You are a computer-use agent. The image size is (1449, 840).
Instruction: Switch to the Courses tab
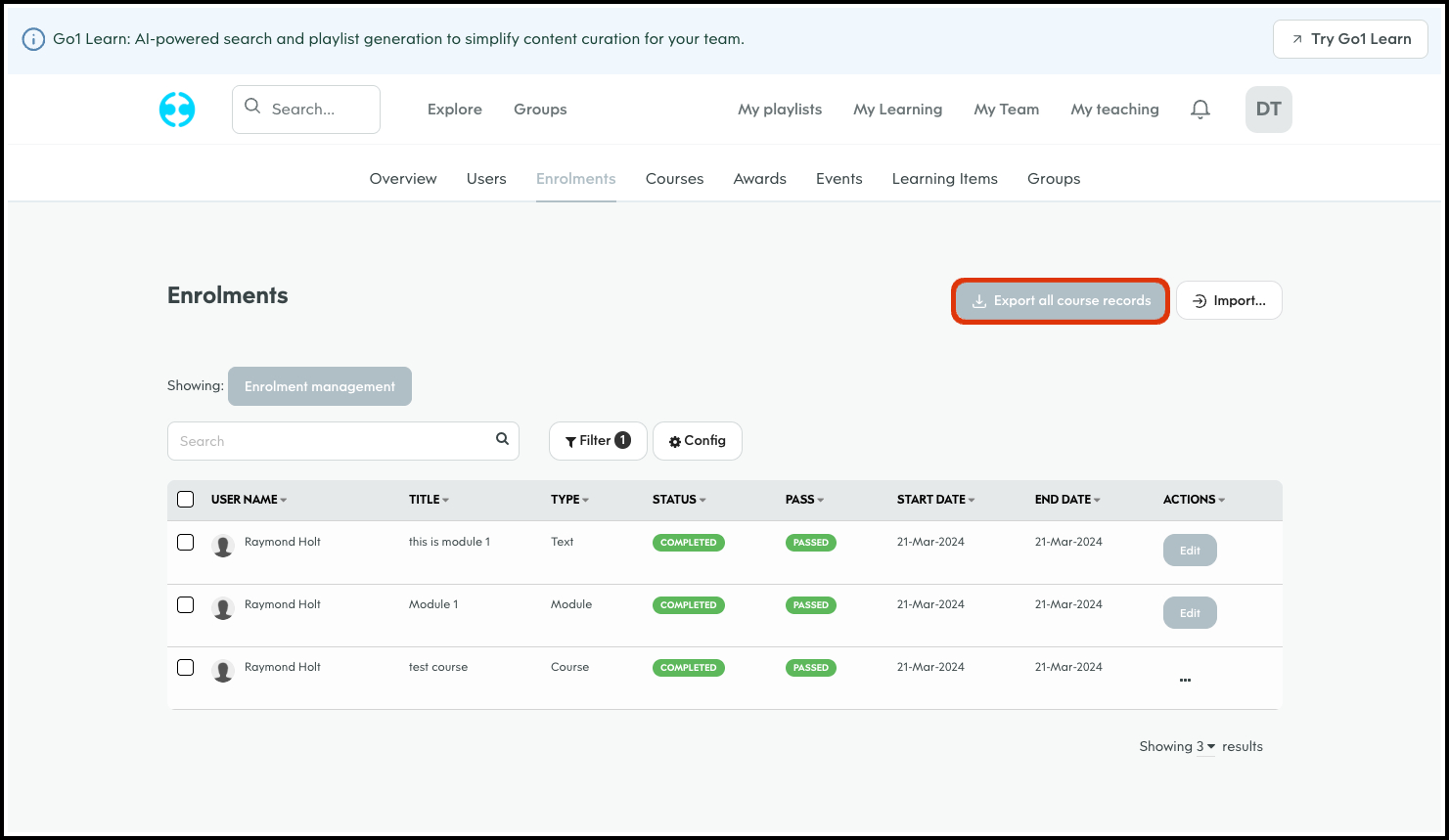point(674,179)
